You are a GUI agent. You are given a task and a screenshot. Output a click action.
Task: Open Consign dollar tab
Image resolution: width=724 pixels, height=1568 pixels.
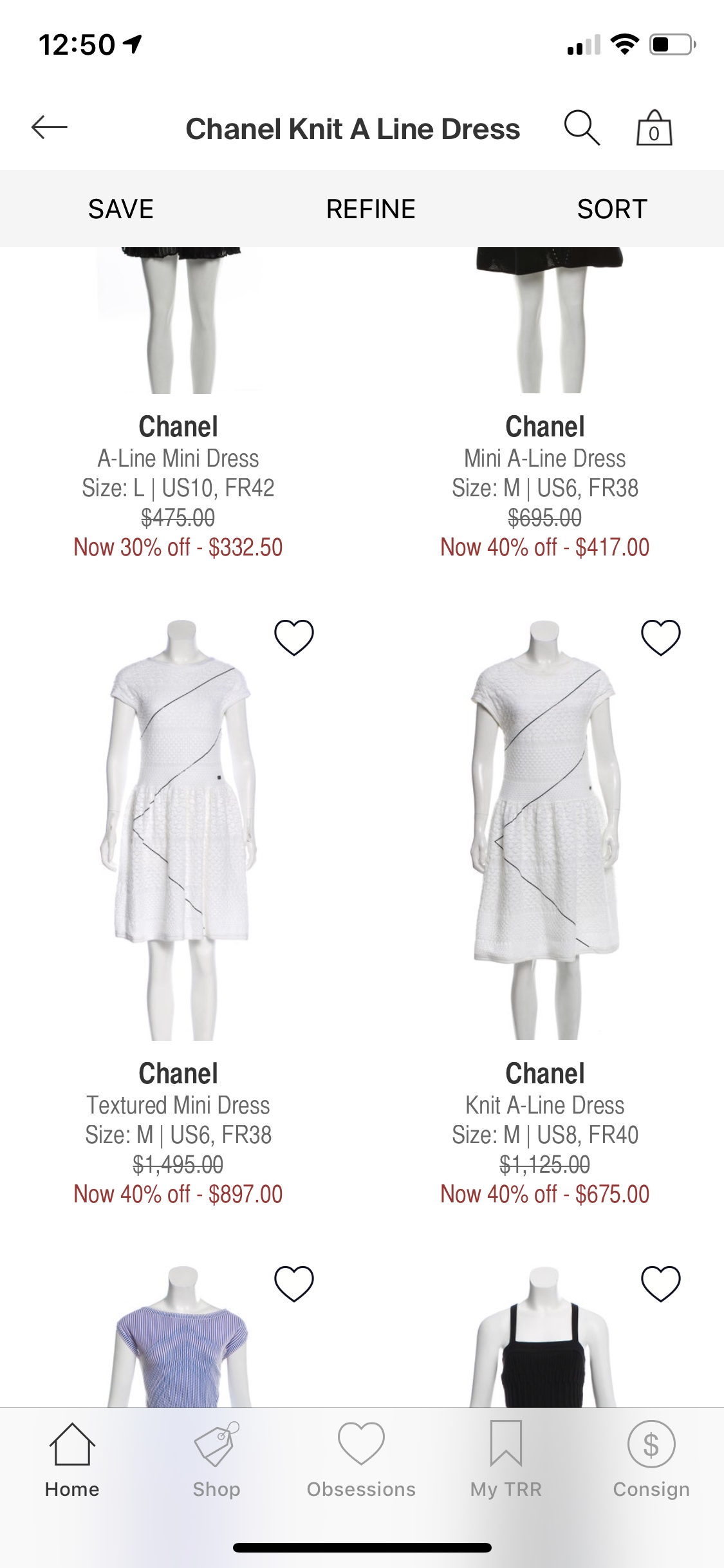coord(651,1461)
